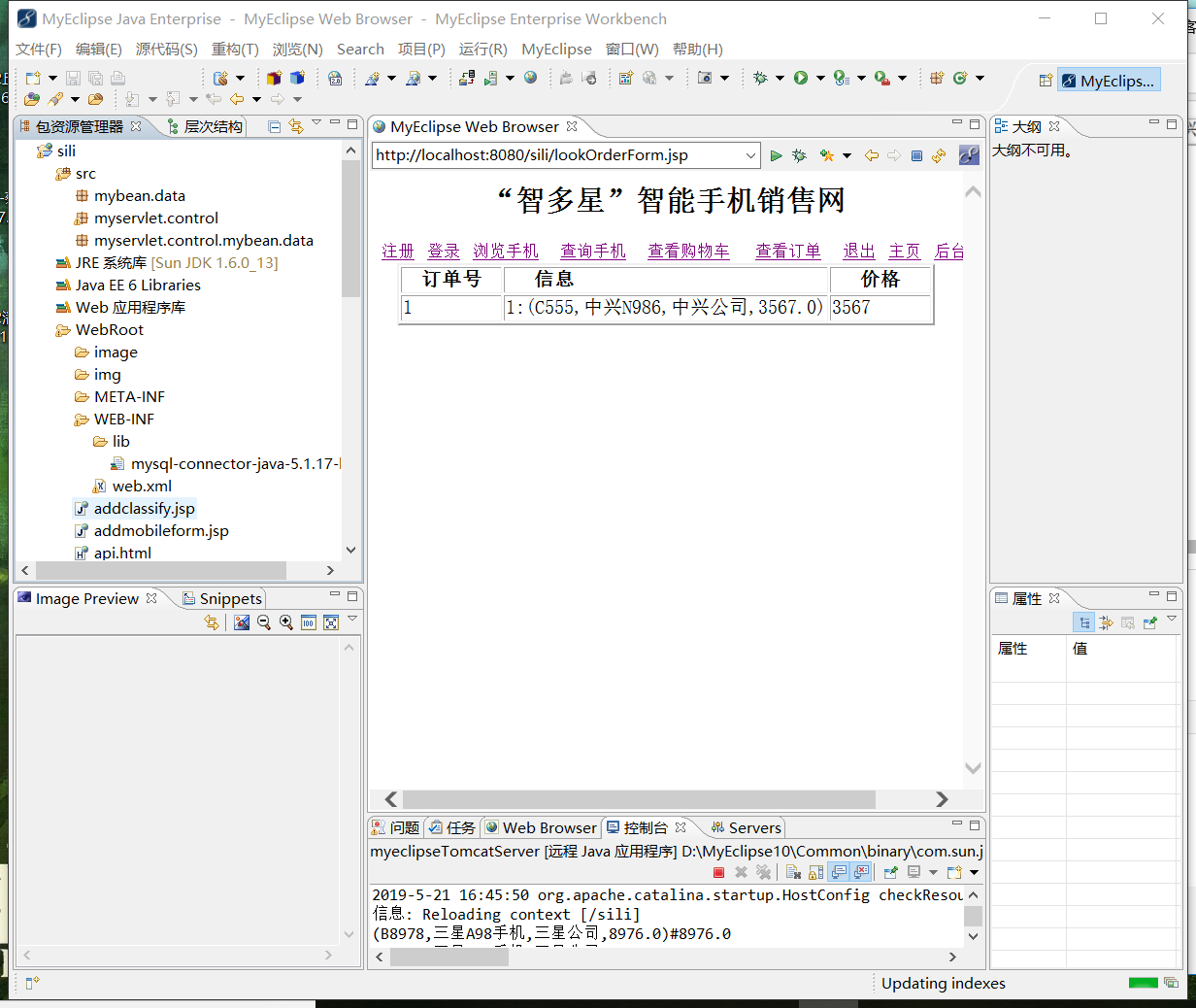This screenshot has width=1196, height=1008.
Task: Toggle Link with Selection in Image Preview
Action: pos(212,622)
